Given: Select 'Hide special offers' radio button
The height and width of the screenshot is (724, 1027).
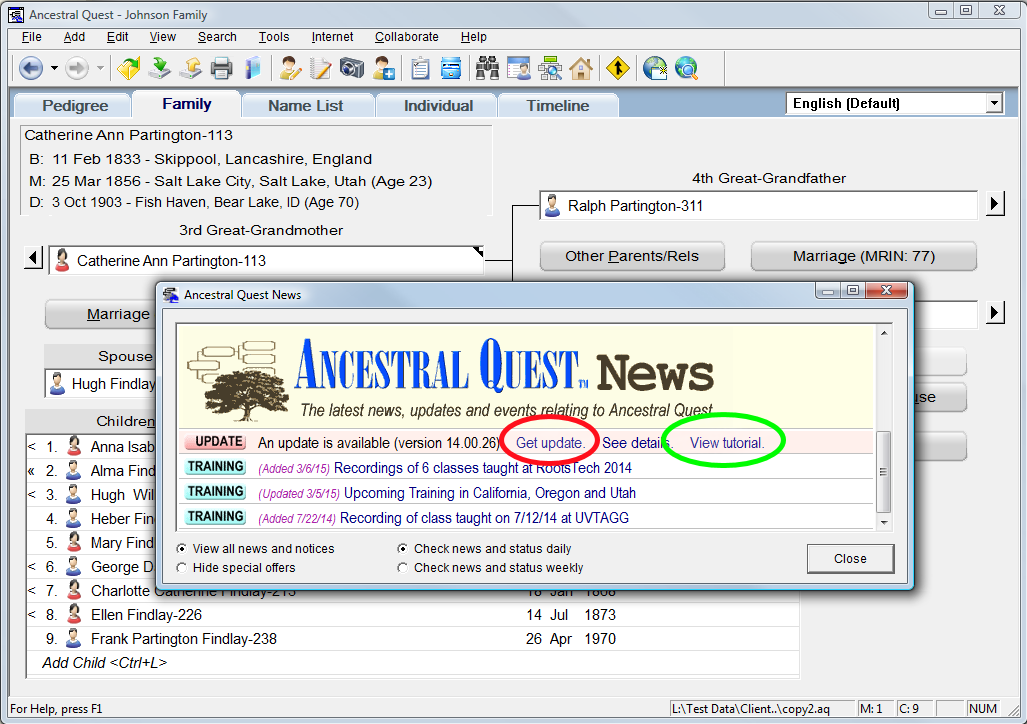Looking at the screenshot, I should (x=182, y=568).
